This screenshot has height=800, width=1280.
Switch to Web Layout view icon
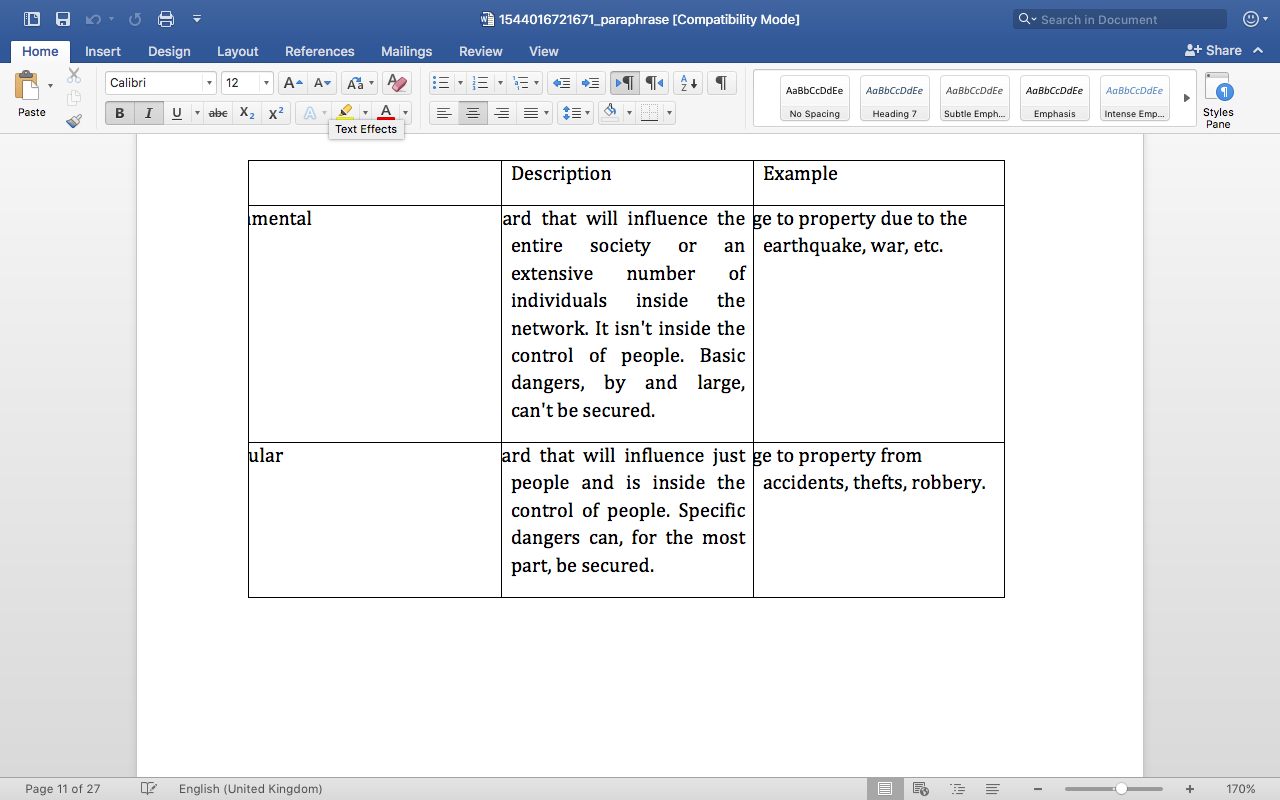click(921, 789)
